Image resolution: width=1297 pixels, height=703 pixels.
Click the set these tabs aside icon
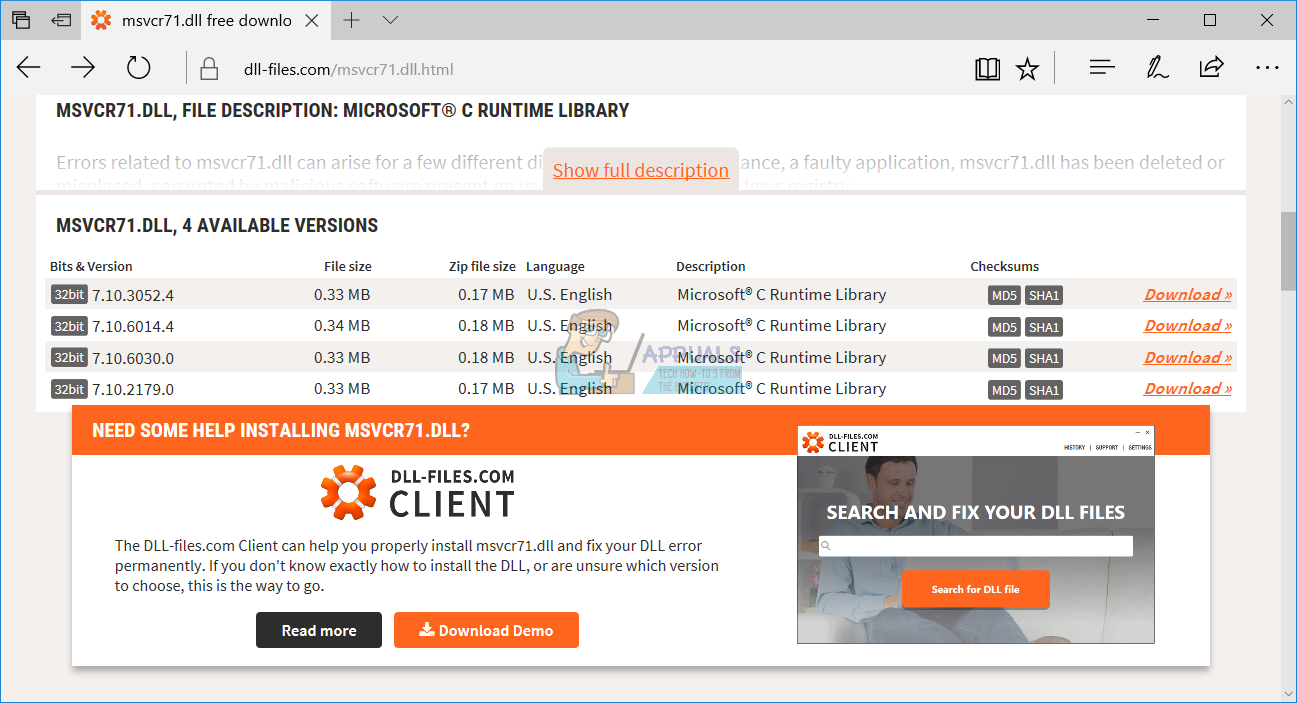click(x=62, y=20)
